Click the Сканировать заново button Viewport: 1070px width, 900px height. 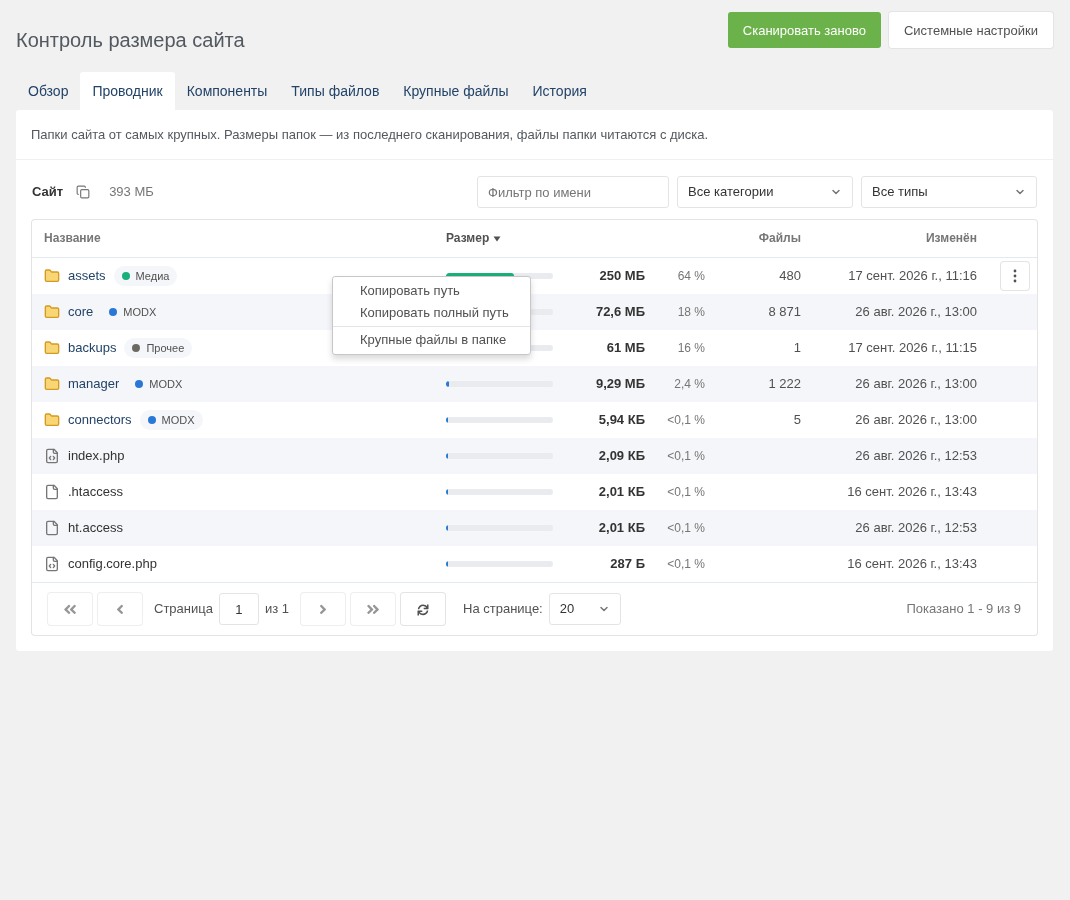coord(804,30)
